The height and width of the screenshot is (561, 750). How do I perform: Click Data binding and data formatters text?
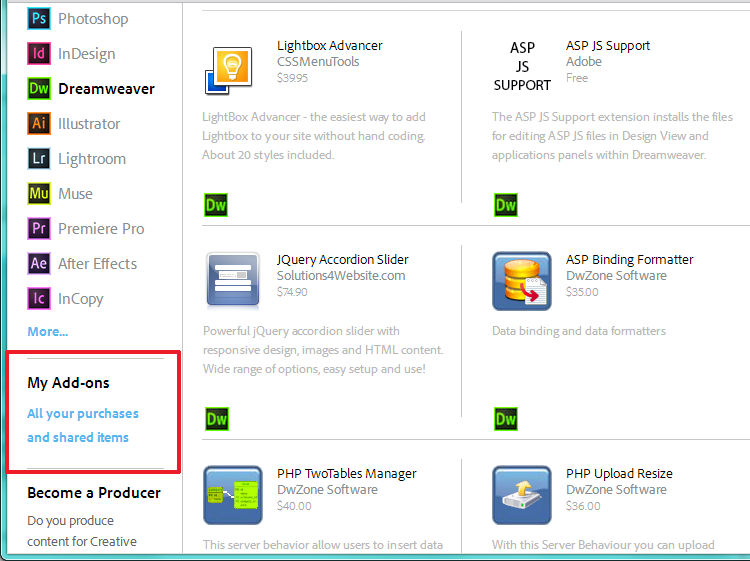[579, 331]
